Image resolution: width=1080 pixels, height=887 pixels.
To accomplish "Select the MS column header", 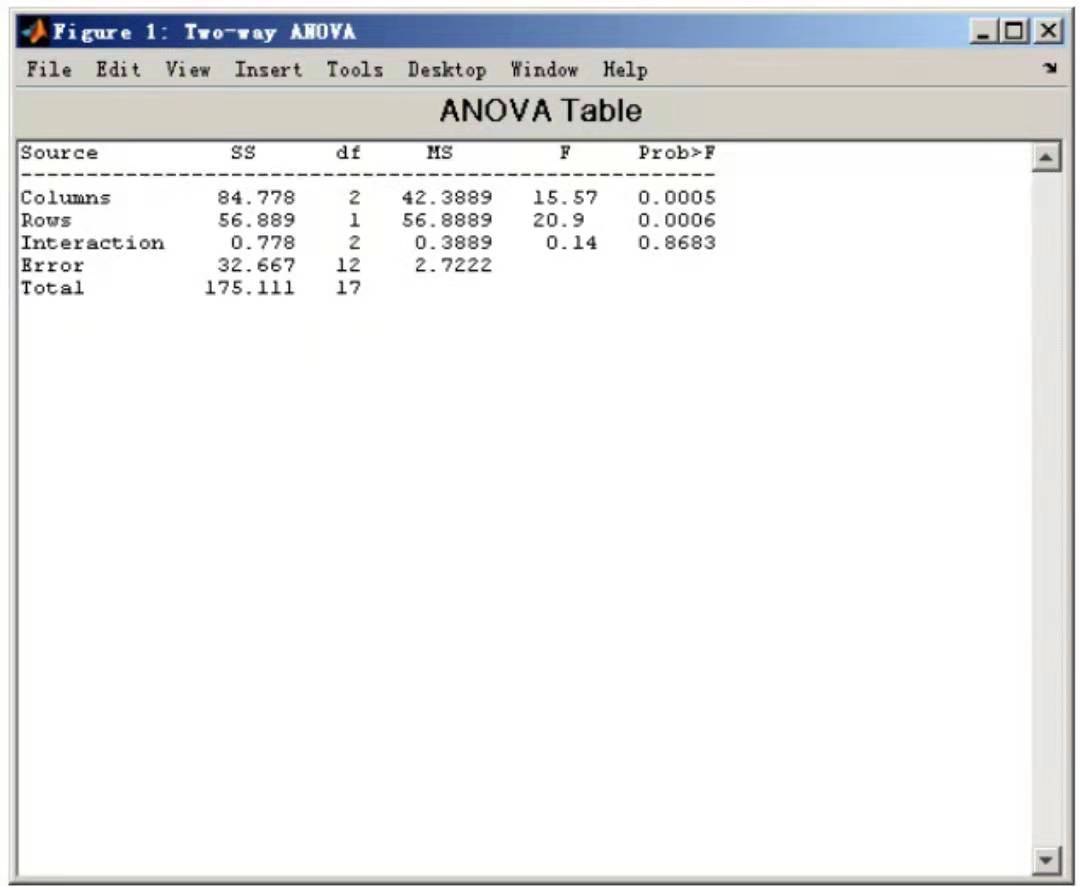I will click(x=440, y=153).
